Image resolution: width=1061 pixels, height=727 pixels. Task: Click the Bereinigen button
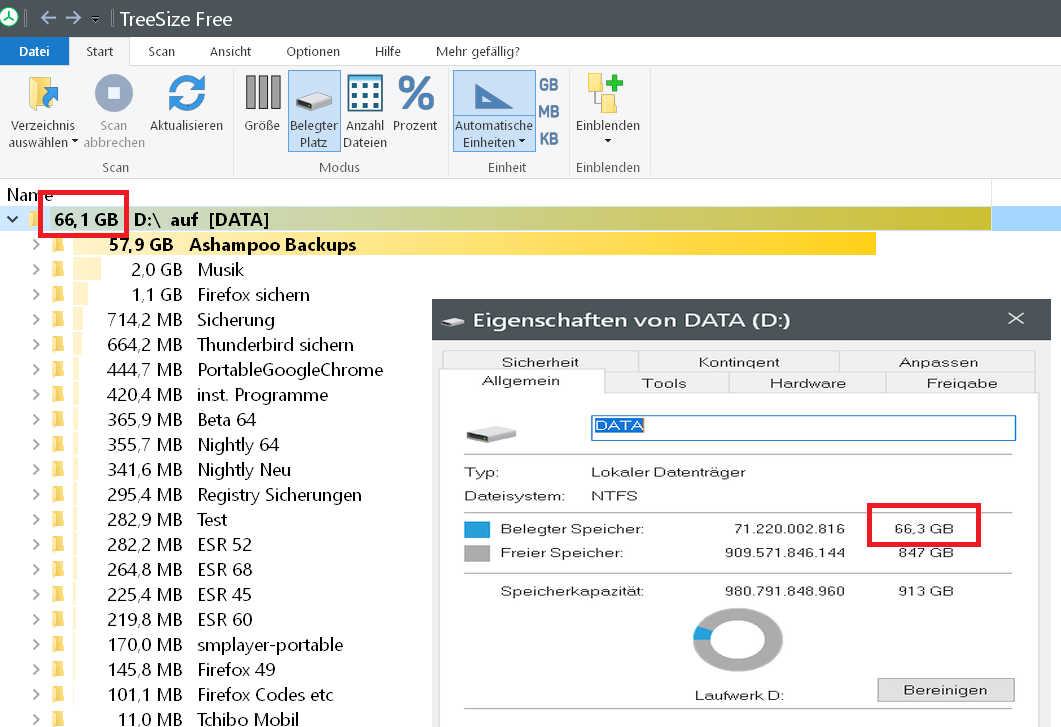tap(945, 690)
